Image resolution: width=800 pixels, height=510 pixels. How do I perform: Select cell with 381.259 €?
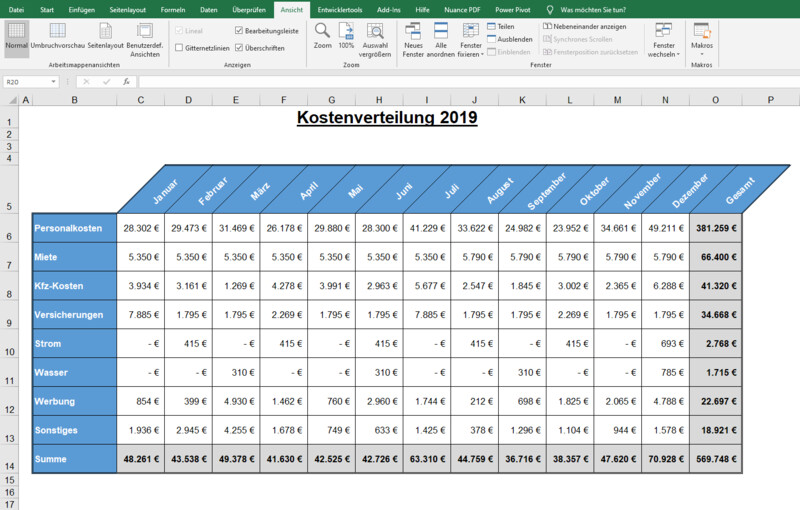[716, 228]
